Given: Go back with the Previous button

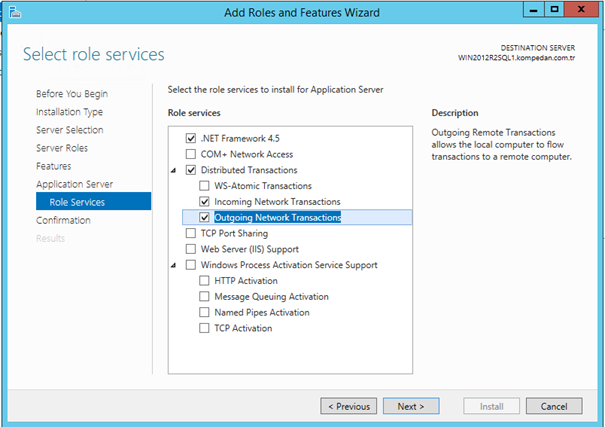Looking at the screenshot, I should (x=349, y=407).
